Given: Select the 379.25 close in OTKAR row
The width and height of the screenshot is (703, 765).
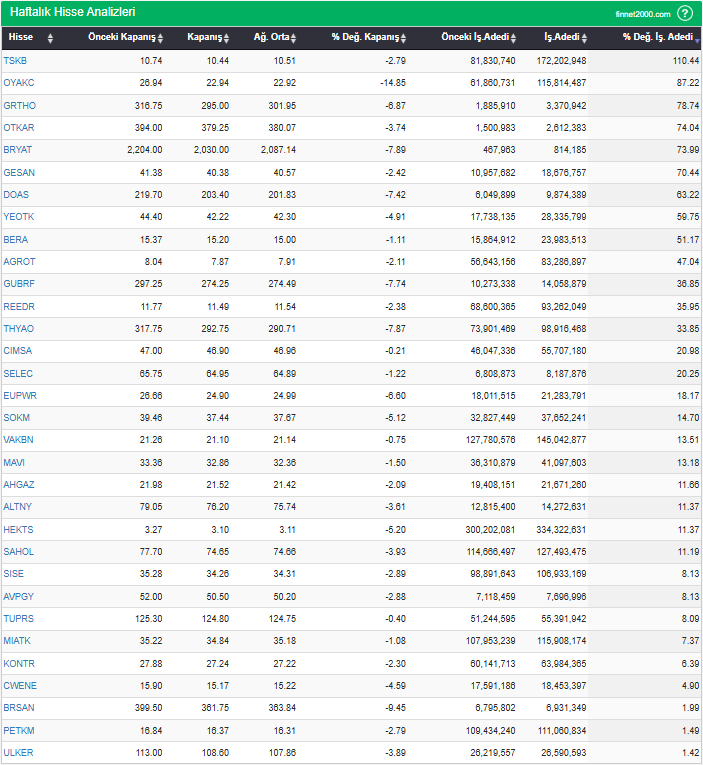Looking at the screenshot, I should pos(215,128).
